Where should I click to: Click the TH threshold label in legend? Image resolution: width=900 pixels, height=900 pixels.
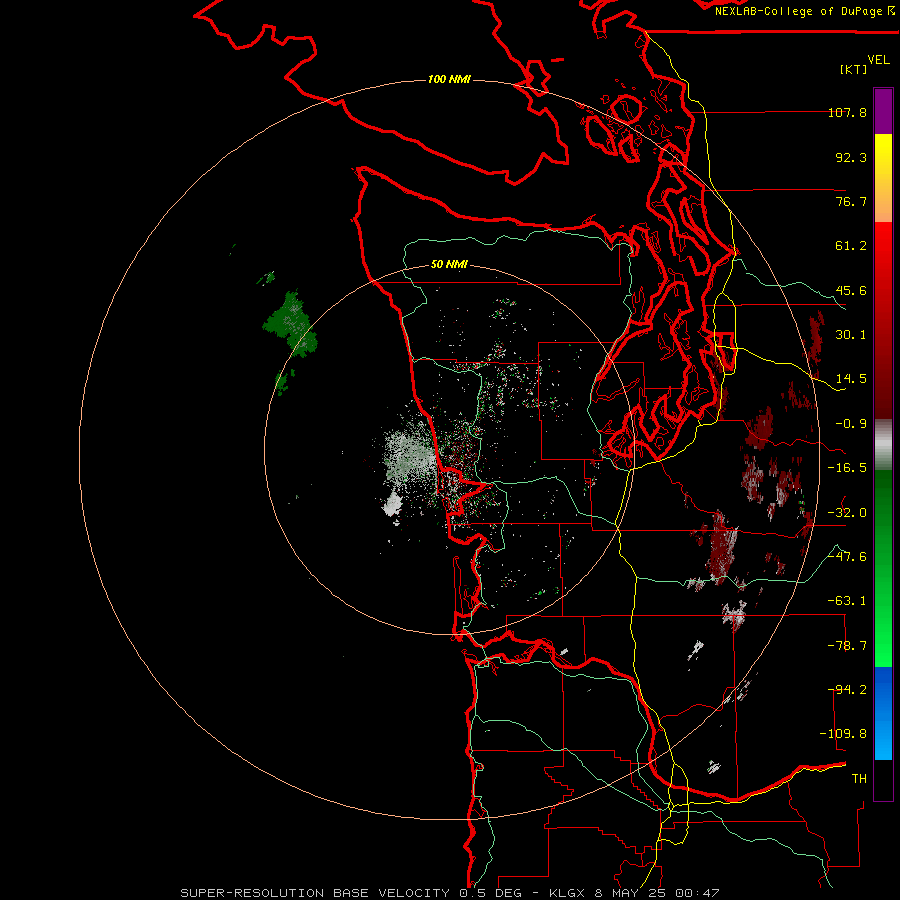pos(859,779)
